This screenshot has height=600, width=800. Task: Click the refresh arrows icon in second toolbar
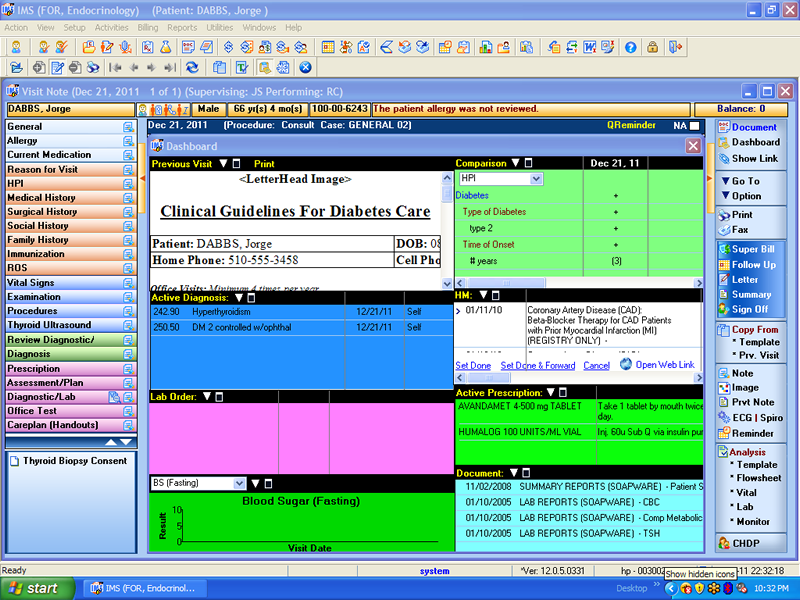coord(192,67)
